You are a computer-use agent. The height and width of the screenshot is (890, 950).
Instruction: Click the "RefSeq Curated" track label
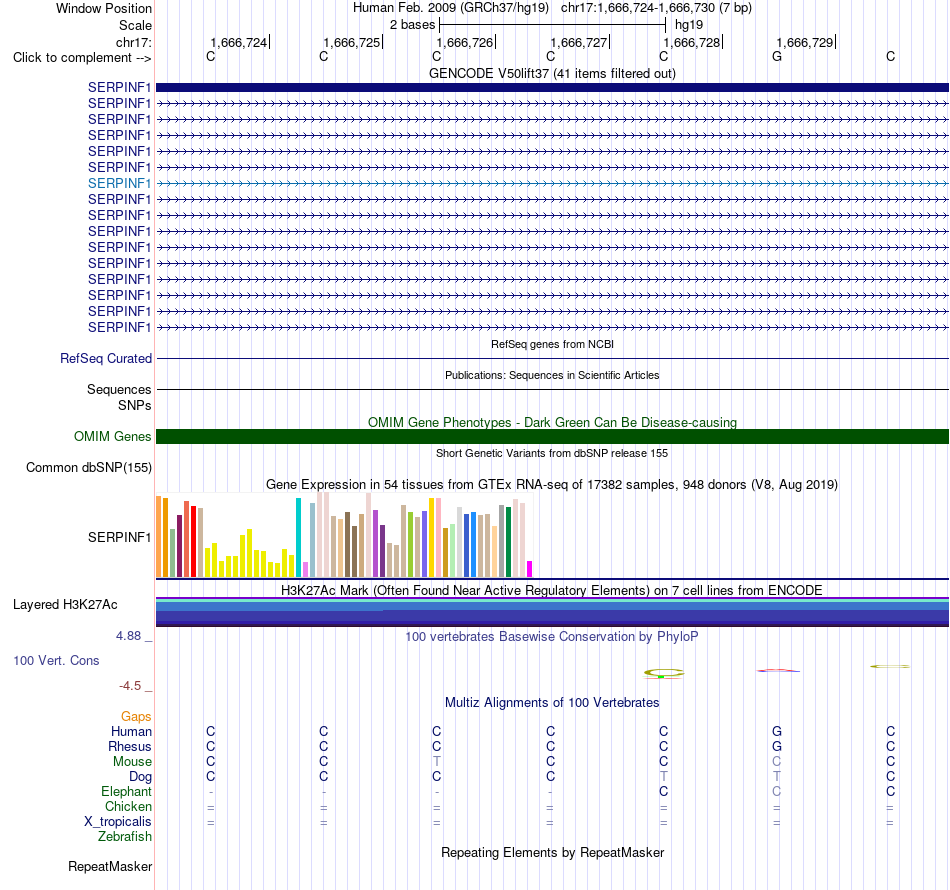pos(106,359)
